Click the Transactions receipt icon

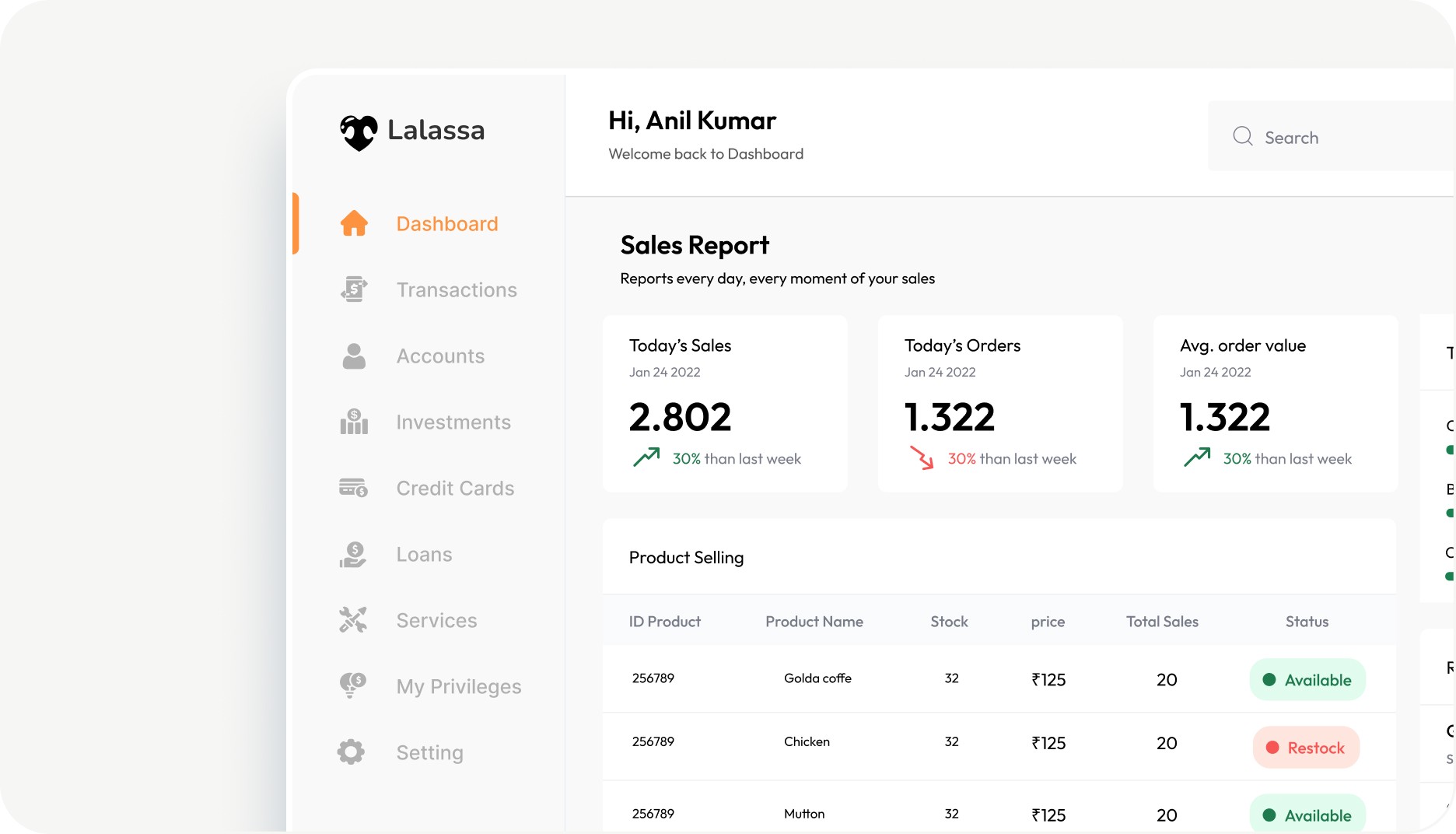pos(354,289)
